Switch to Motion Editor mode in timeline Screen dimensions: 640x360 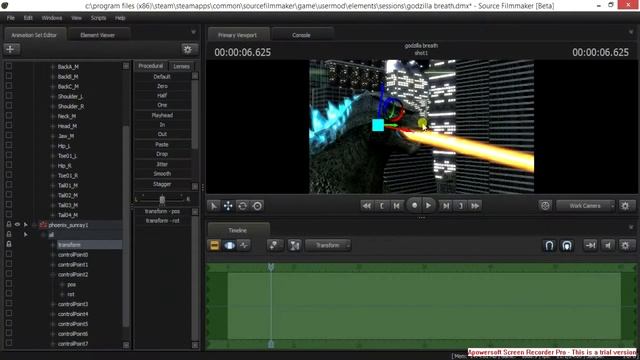tap(229, 245)
